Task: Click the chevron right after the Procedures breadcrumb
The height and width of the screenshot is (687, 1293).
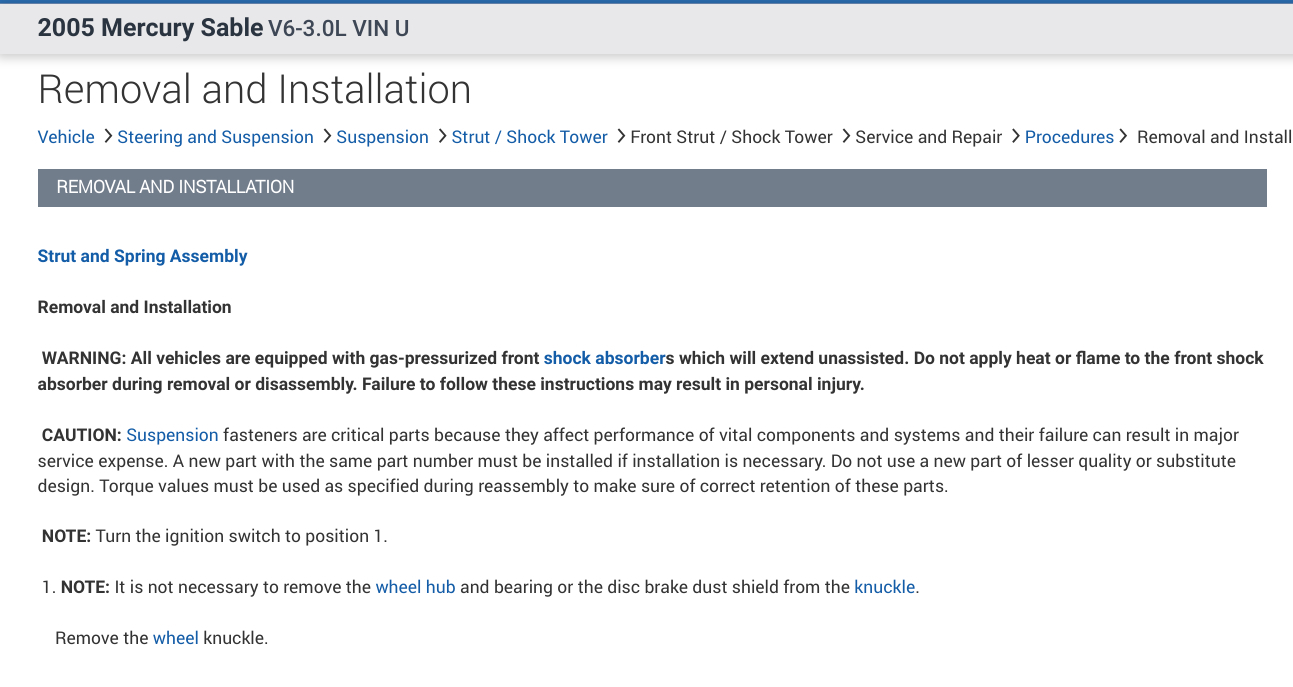Action: pyautogui.click(x=1124, y=136)
